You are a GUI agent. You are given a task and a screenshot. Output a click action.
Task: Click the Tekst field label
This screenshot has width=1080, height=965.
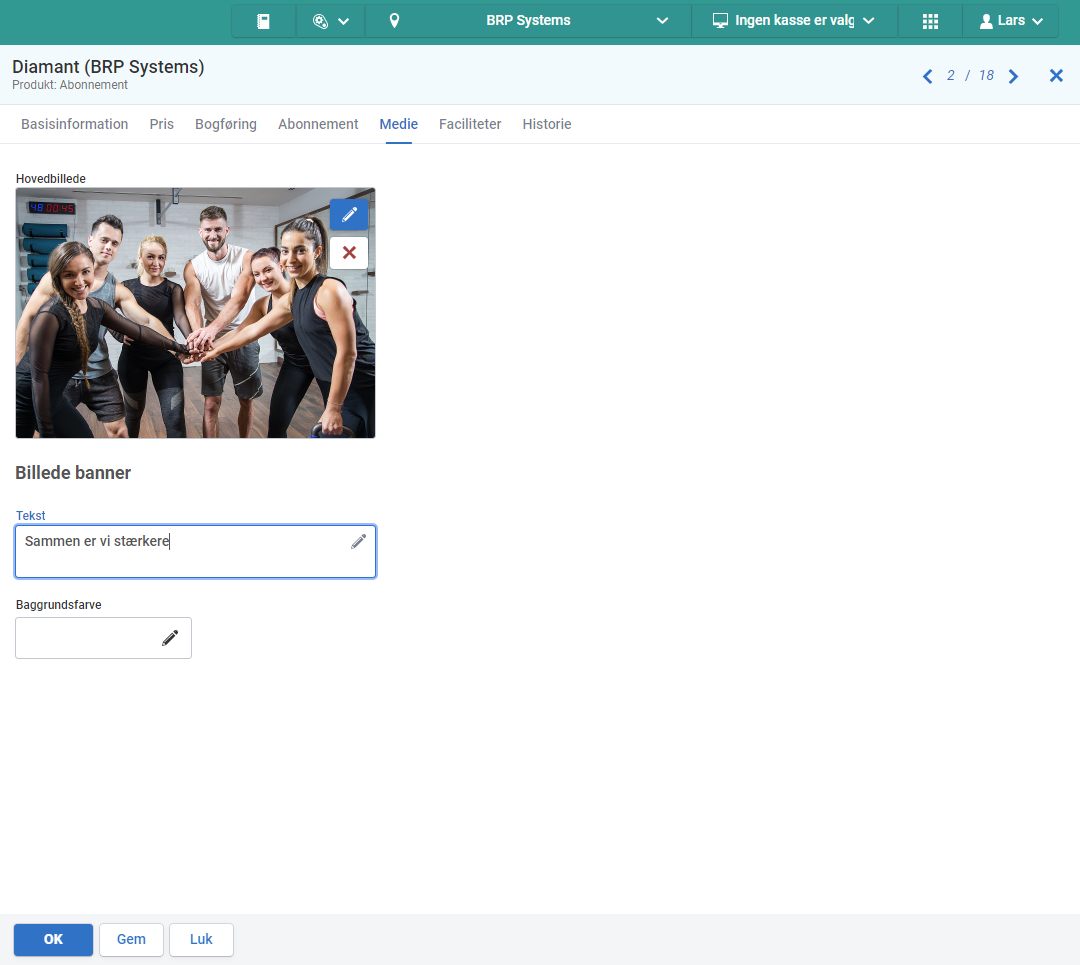pos(30,515)
